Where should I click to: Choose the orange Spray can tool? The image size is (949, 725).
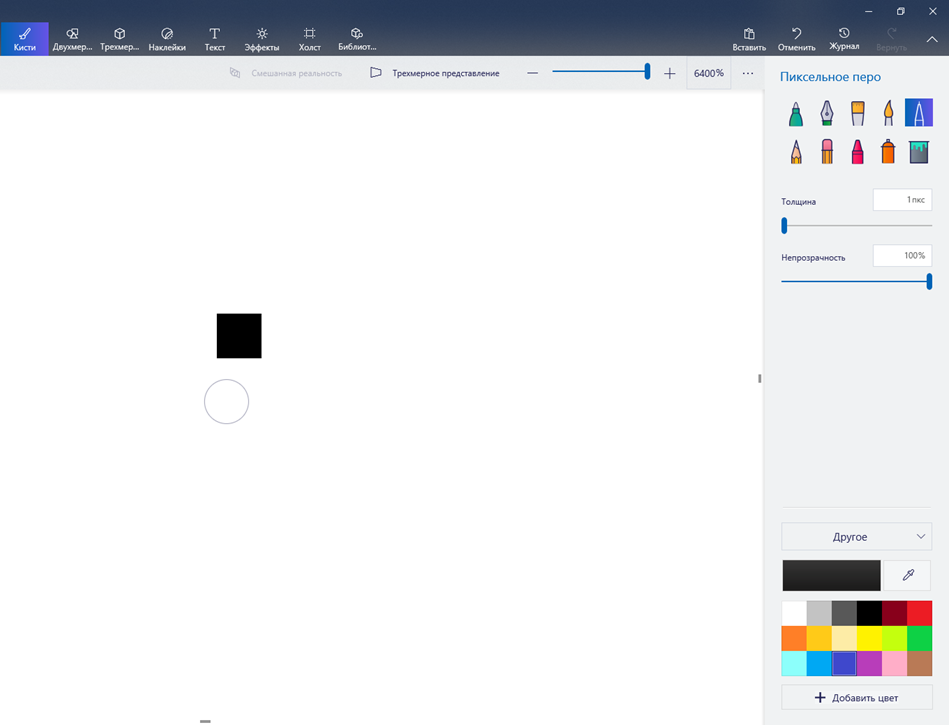pos(888,151)
